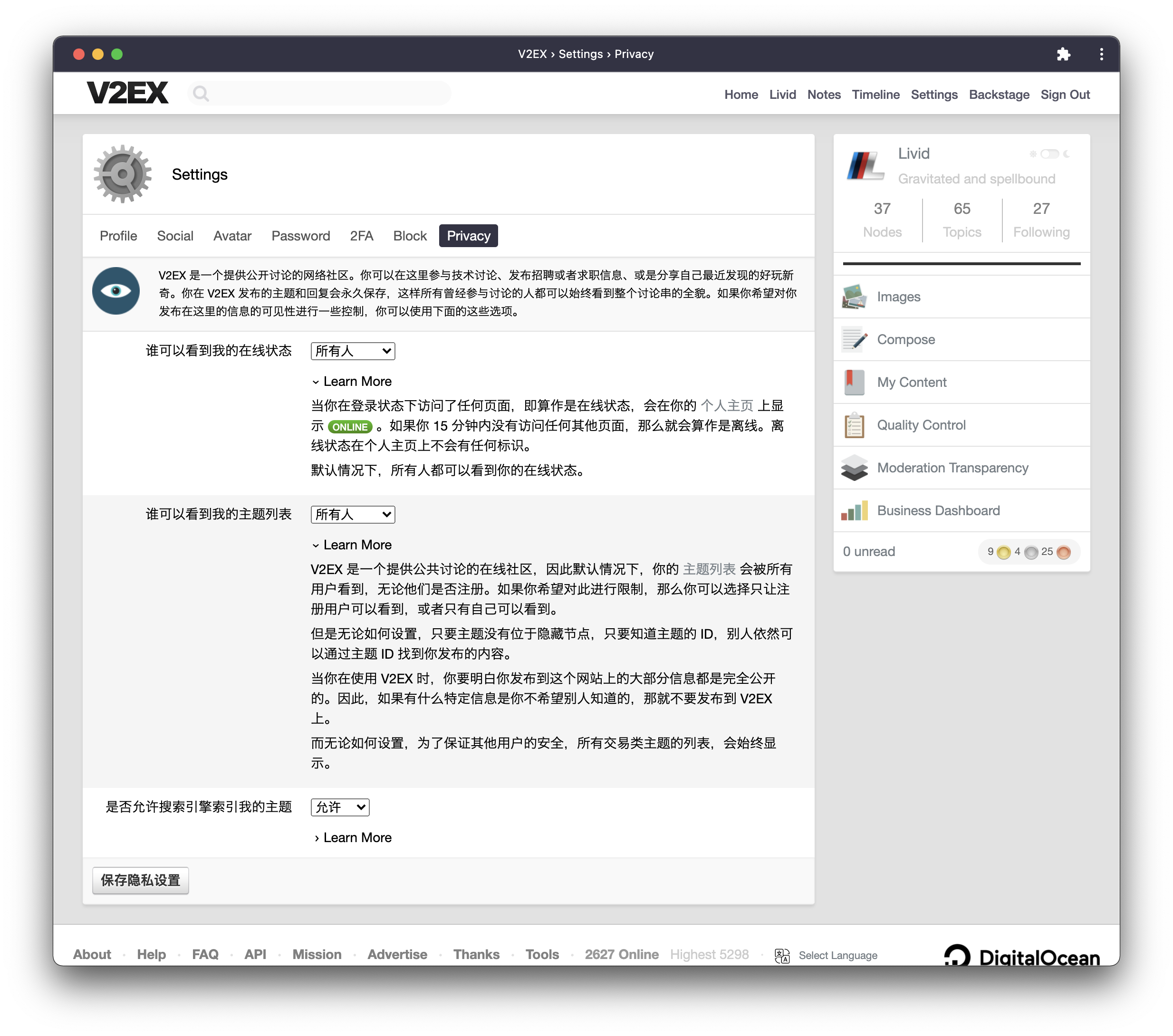Collapse Learn More under online status
The height and width of the screenshot is (1036, 1173).
[x=352, y=382]
